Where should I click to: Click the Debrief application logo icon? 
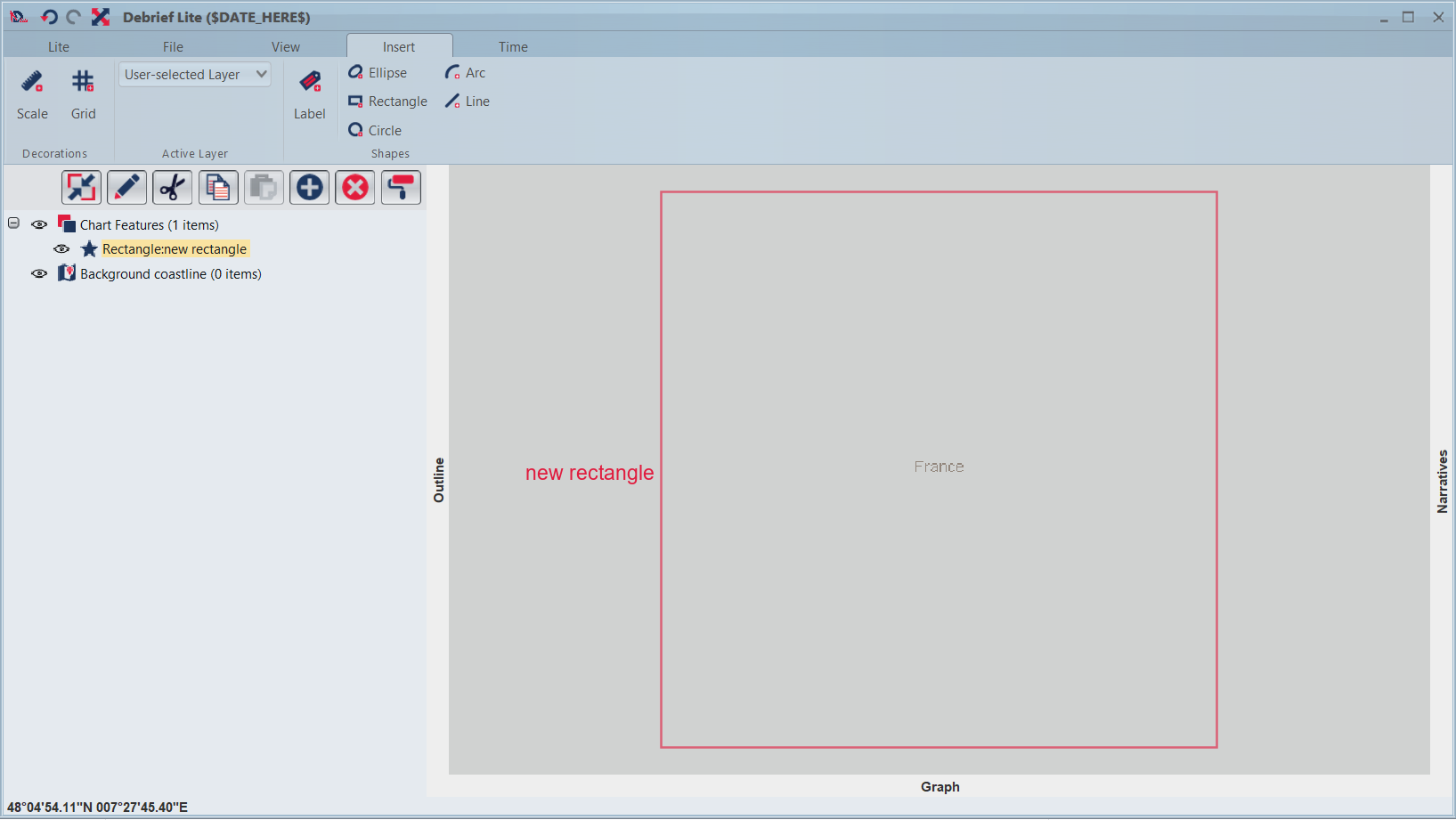19,17
